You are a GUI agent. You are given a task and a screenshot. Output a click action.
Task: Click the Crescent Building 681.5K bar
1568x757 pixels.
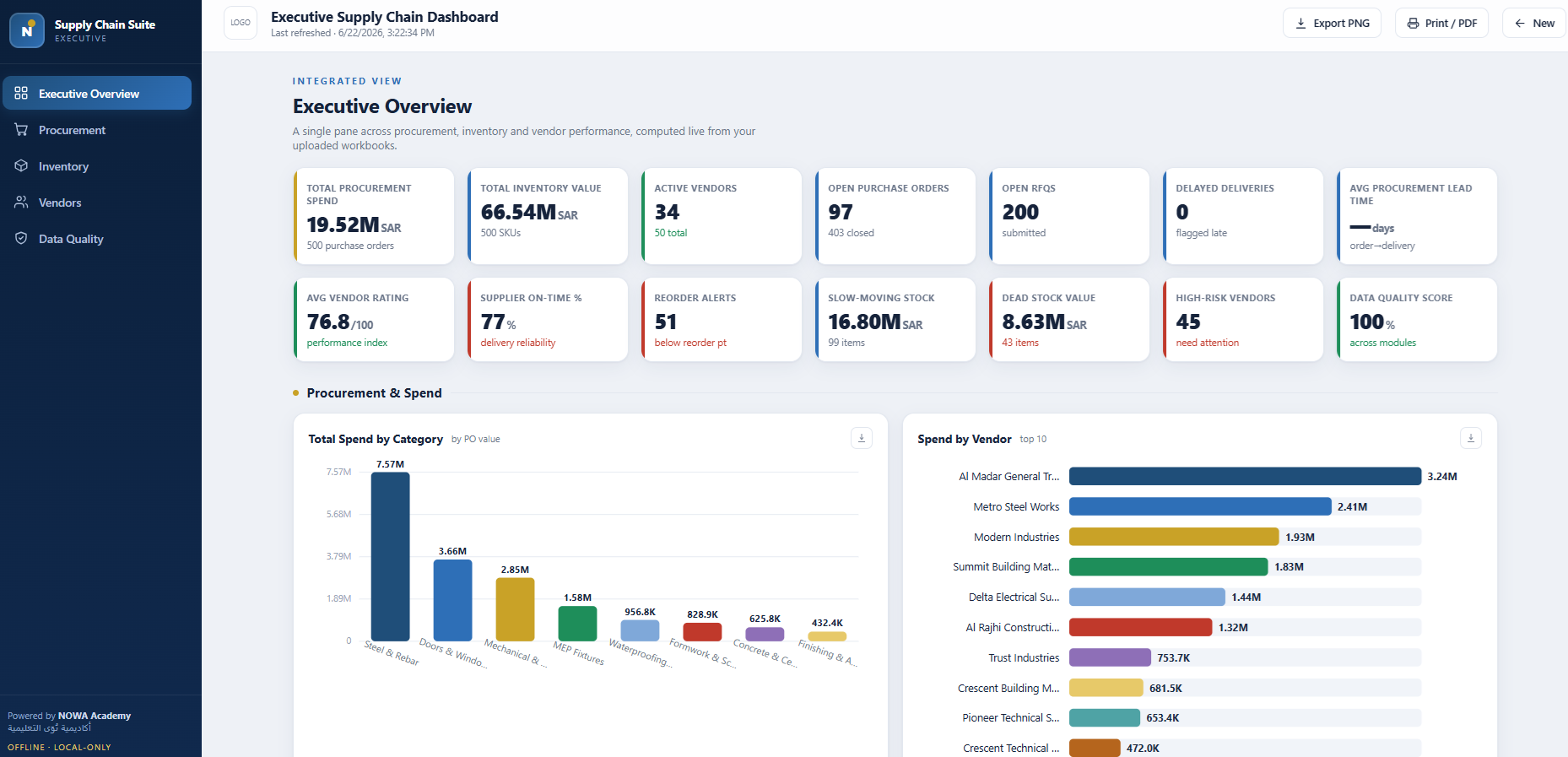click(x=1106, y=688)
